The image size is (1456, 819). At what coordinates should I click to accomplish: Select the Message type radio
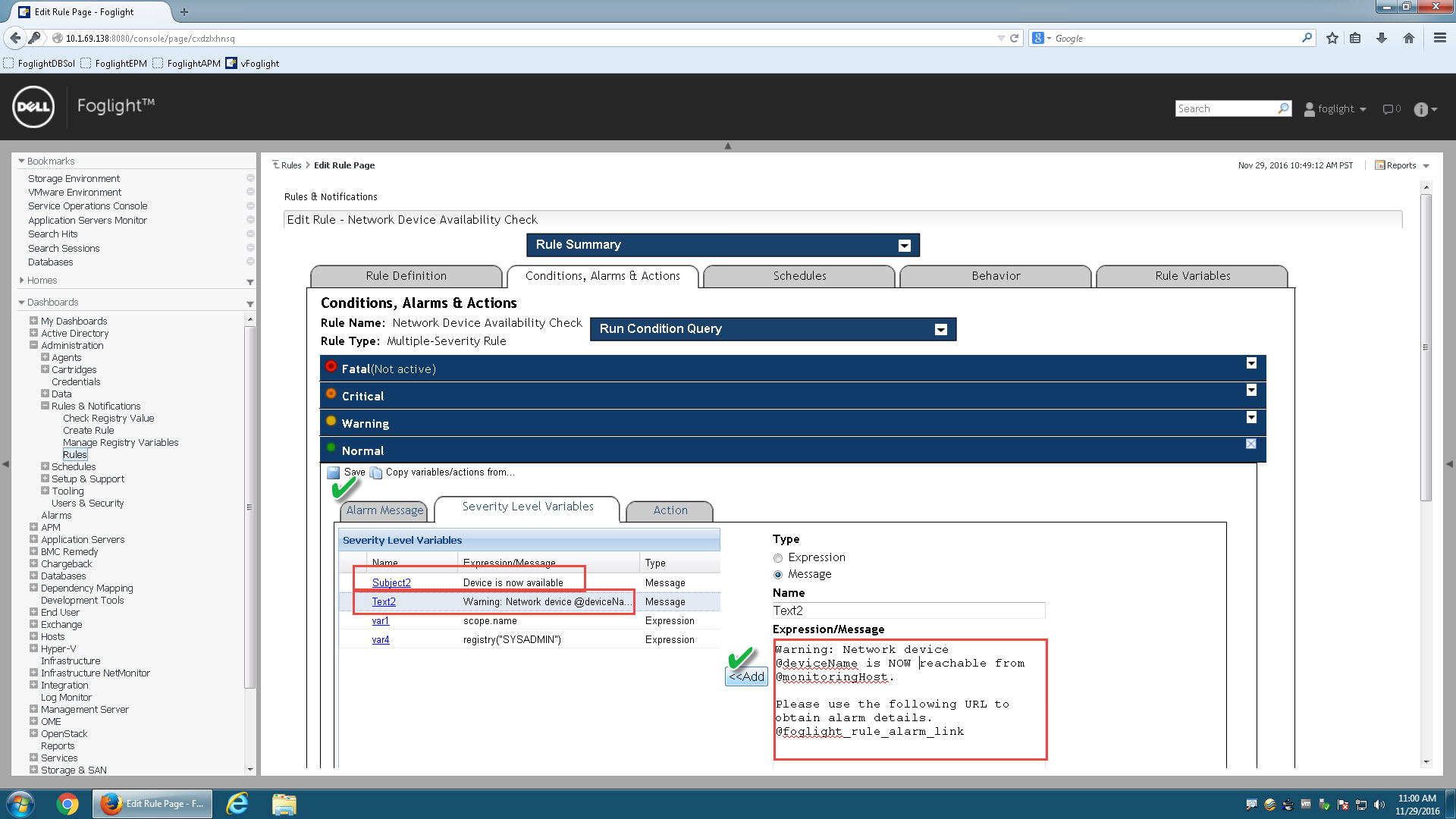778,575
